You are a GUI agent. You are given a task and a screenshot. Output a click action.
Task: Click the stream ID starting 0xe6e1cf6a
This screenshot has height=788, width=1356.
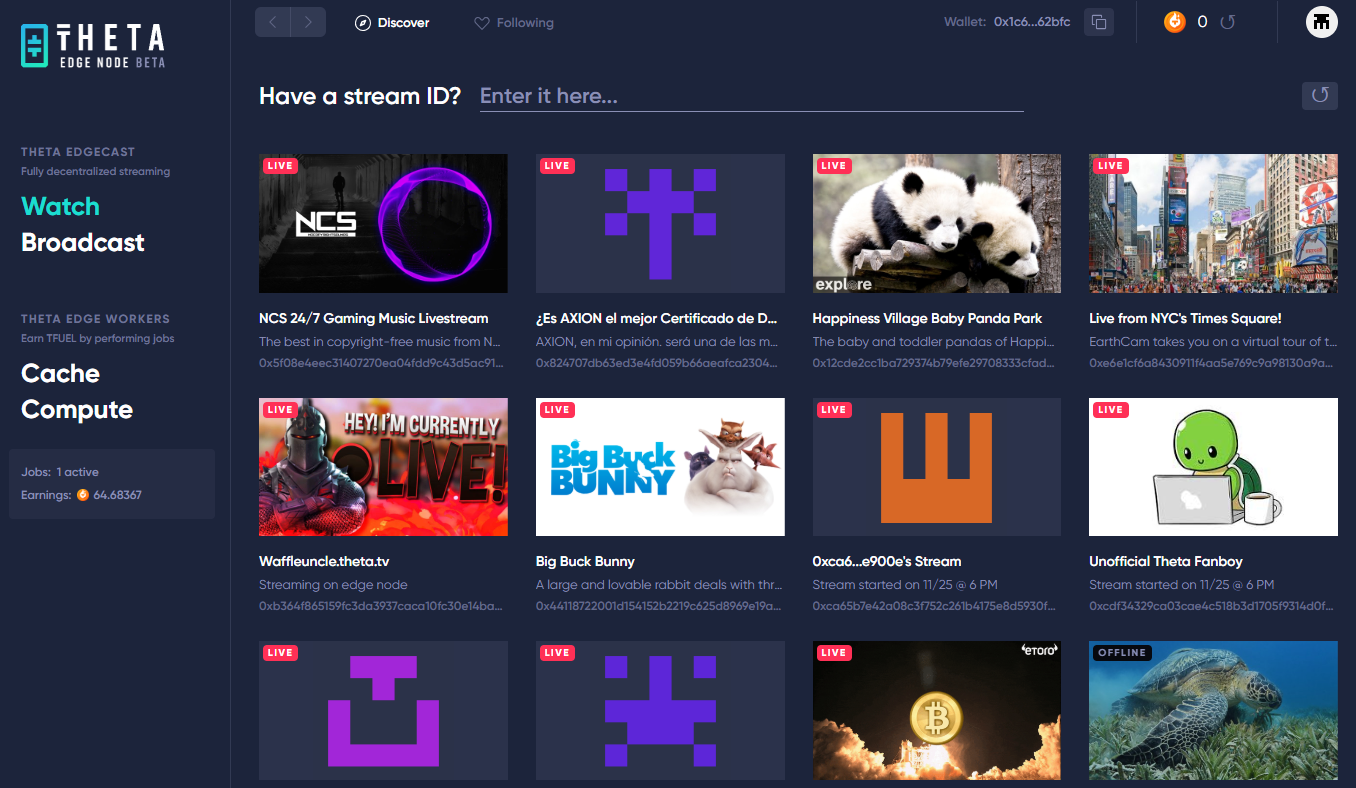1211,363
